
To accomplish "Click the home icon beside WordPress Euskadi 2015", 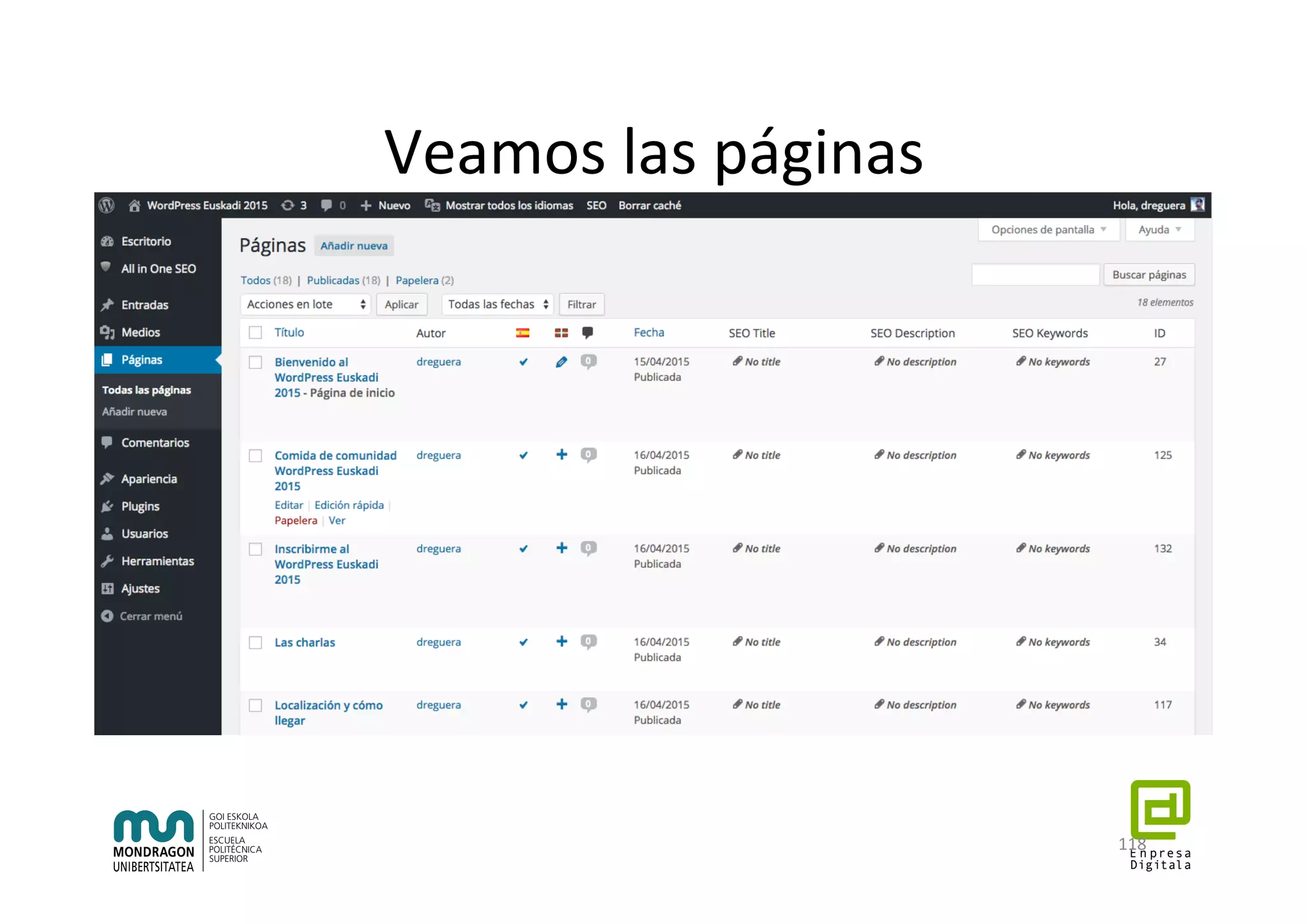I will coord(134,206).
